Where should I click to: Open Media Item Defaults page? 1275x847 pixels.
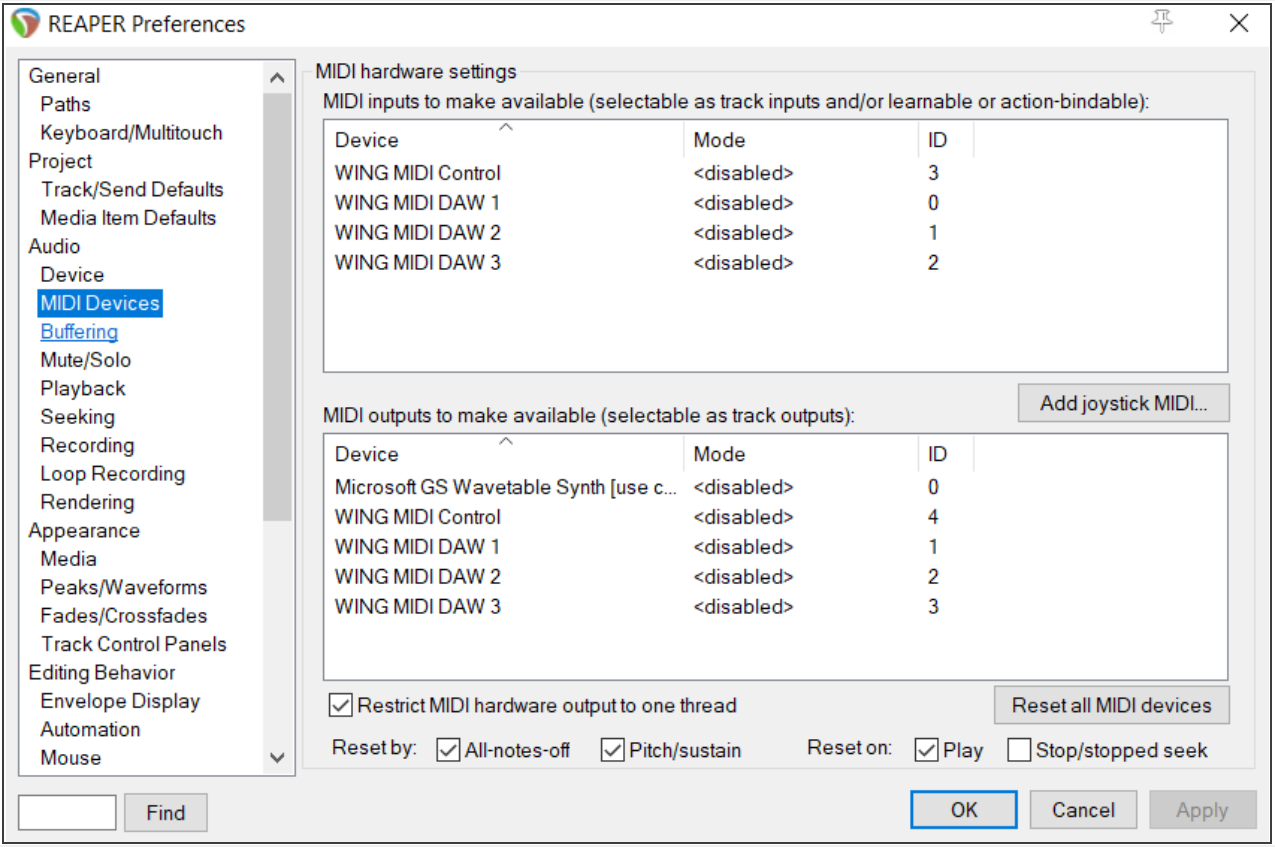128,218
